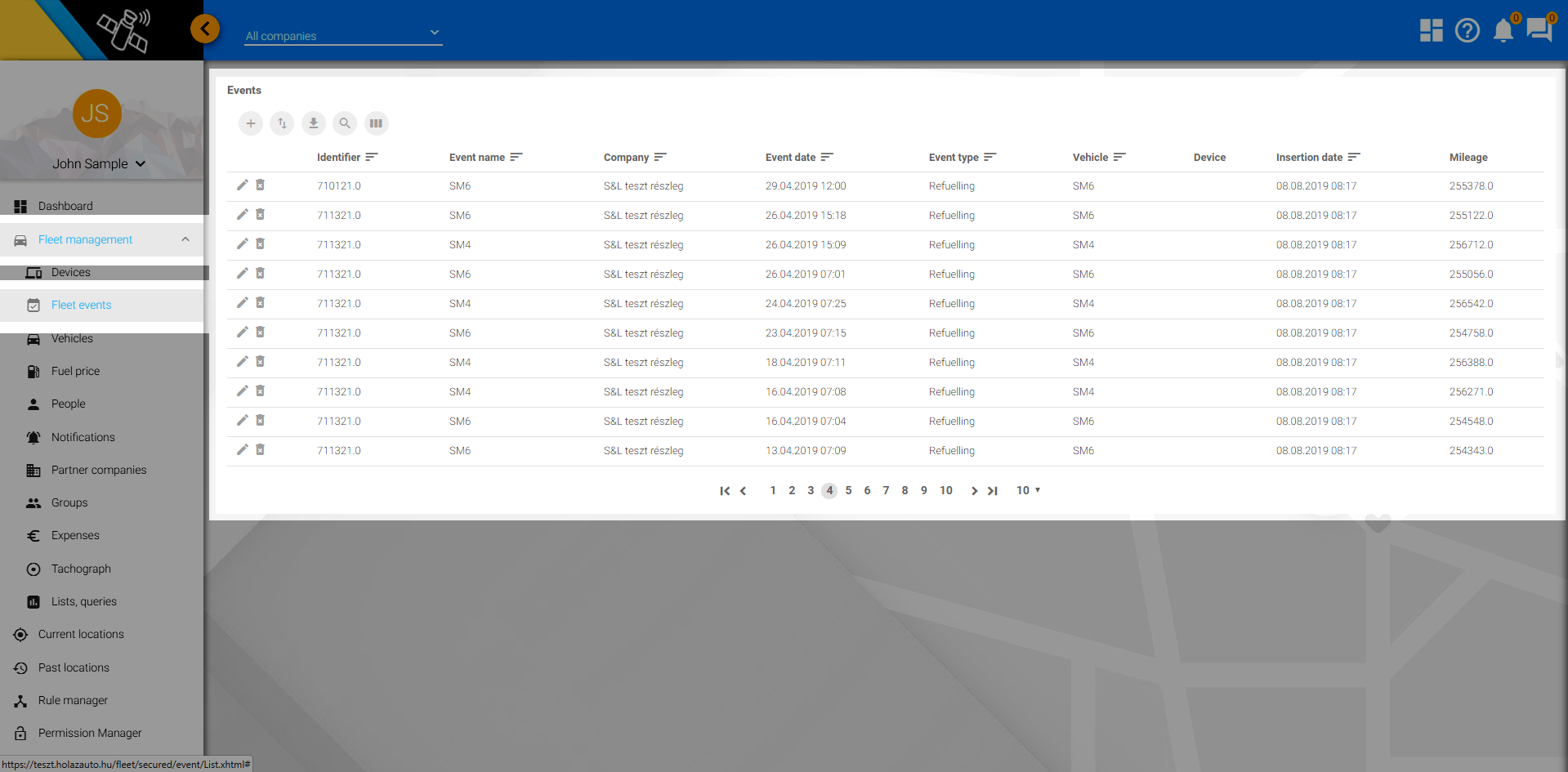Collapse the sidebar with the orange arrow
The width and height of the screenshot is (1568, 772).
pyautogui.click(x=205, y=29)
